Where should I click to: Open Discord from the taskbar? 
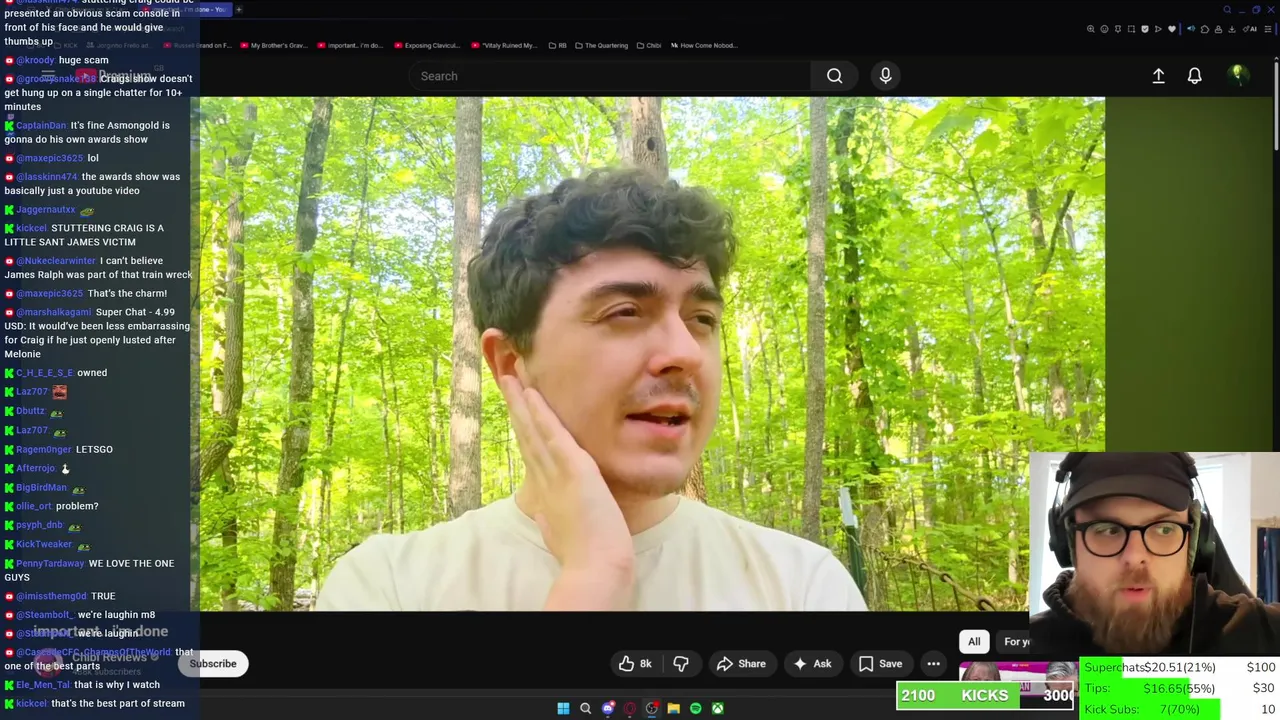[608, 709]
